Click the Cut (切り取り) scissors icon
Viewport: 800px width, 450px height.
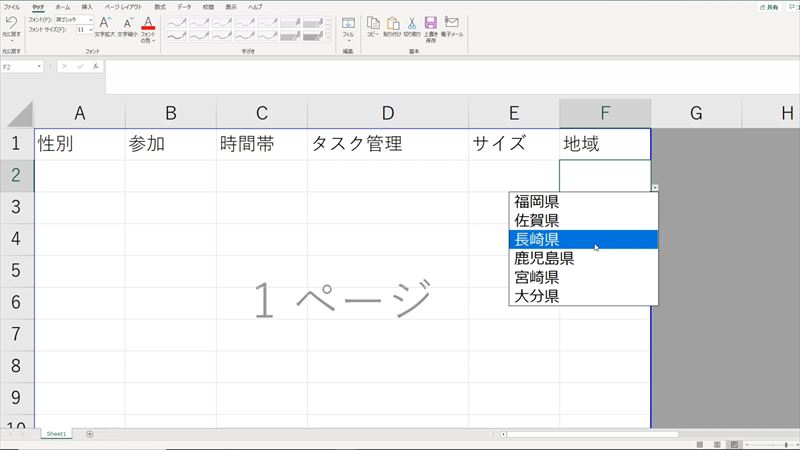pos(411,22)
